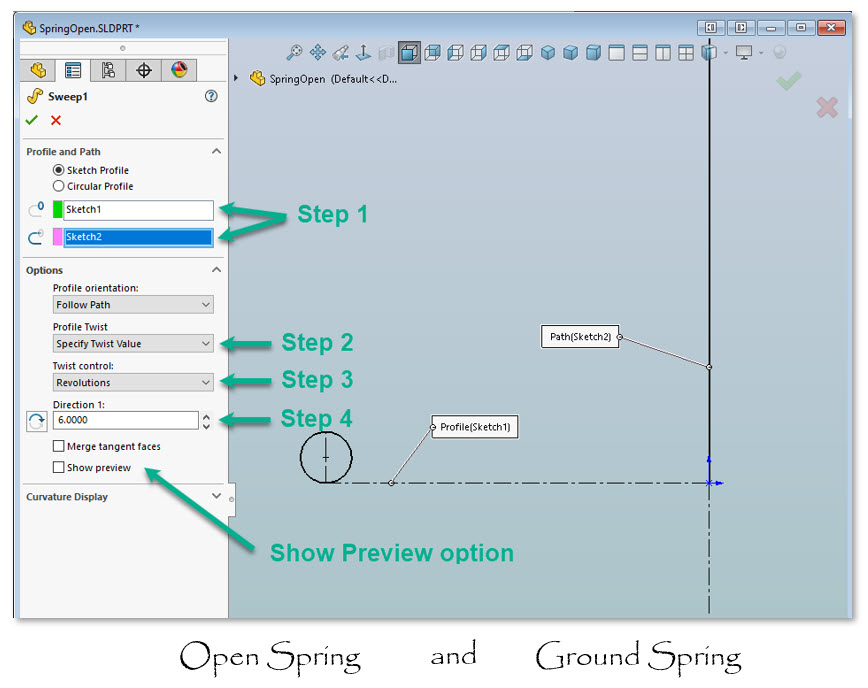The image size is (868, 688).
Task: Select the Circular Profile radio button
Action: pos(60,186)
